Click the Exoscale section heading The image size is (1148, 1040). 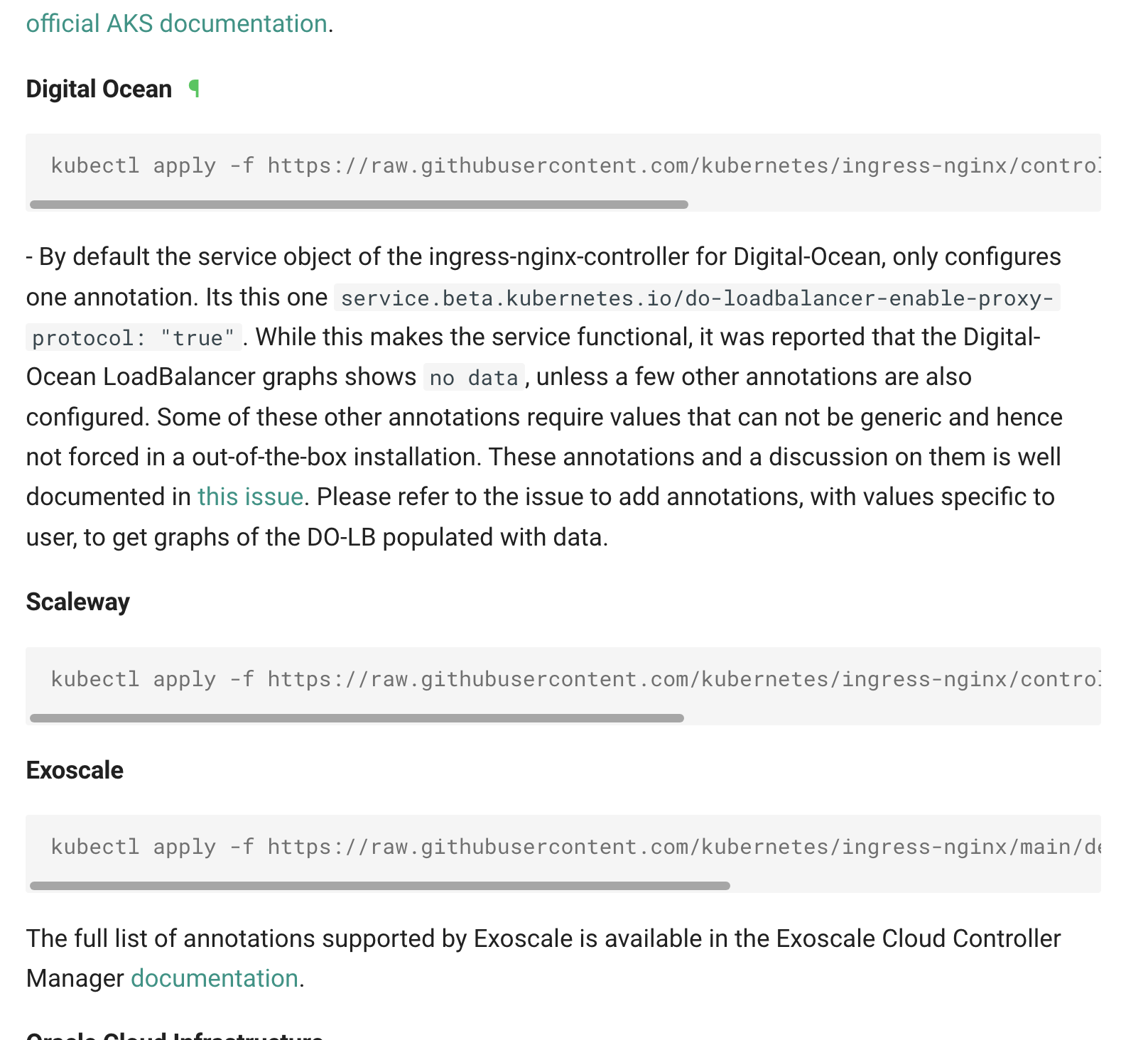click(x=74, y=769)
